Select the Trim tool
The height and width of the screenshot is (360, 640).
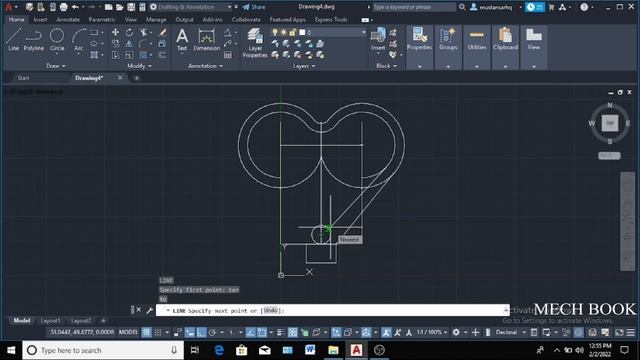143,32
